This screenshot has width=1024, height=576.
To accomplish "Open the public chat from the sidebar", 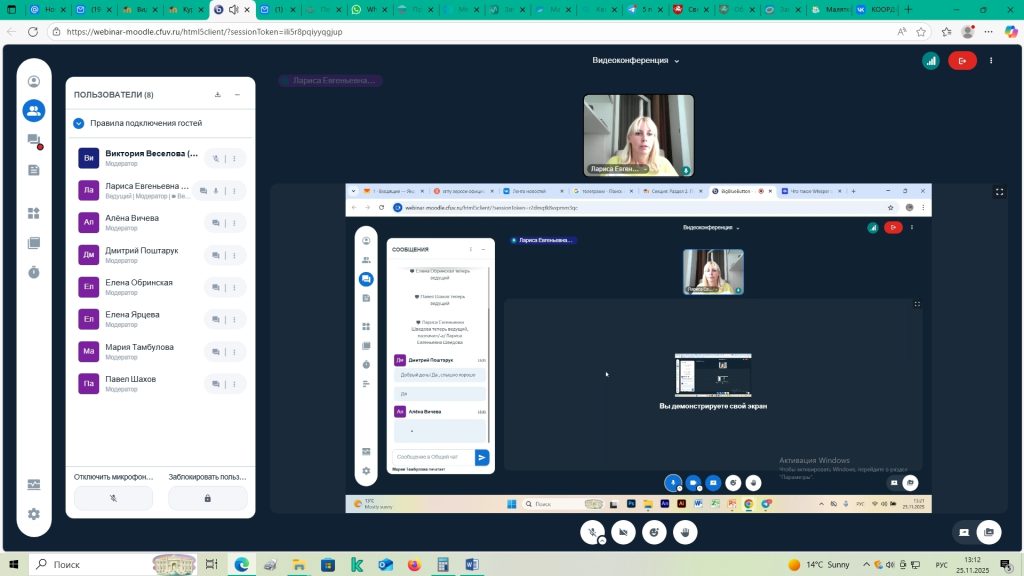I will [x=34, y=141].
